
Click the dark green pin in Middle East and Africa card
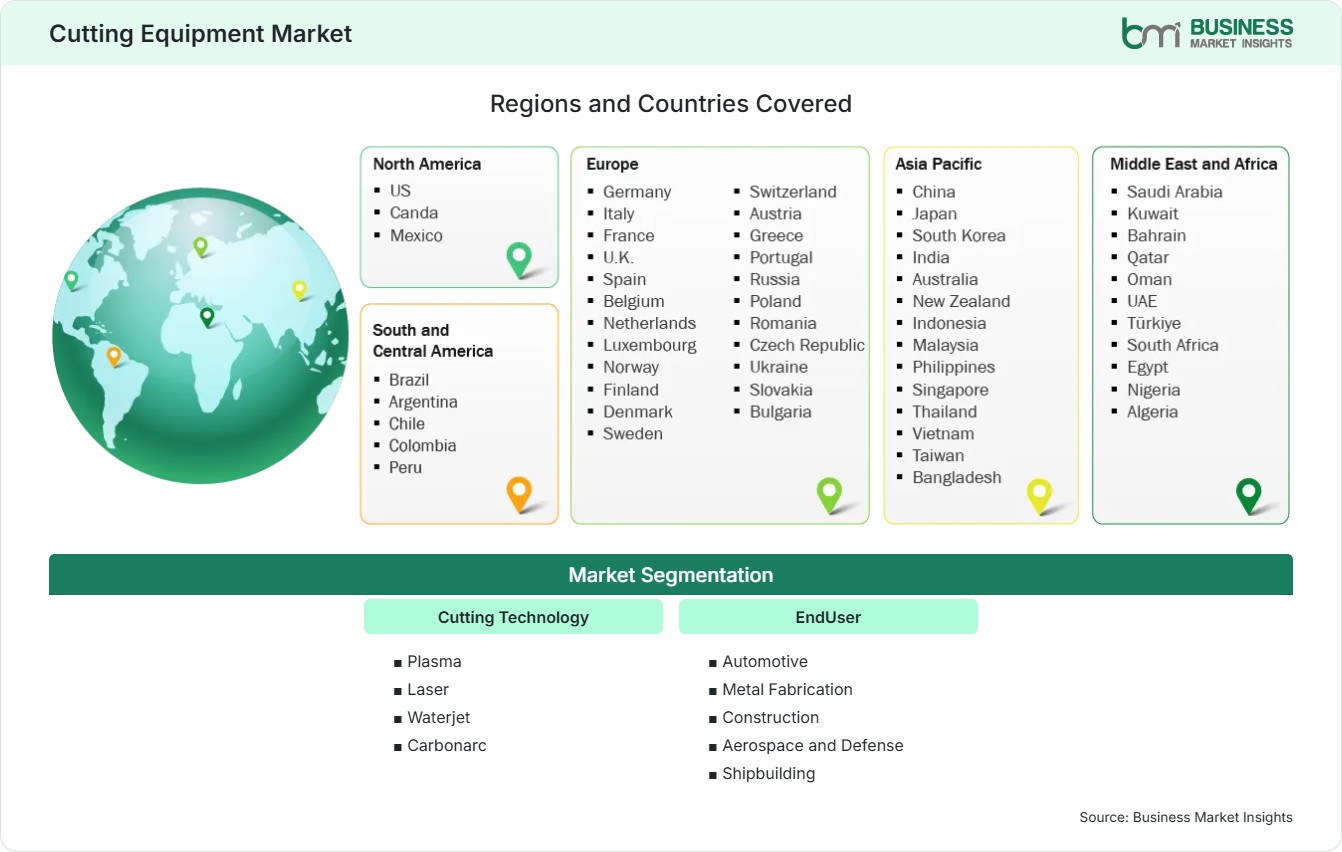click(1249, 496)
